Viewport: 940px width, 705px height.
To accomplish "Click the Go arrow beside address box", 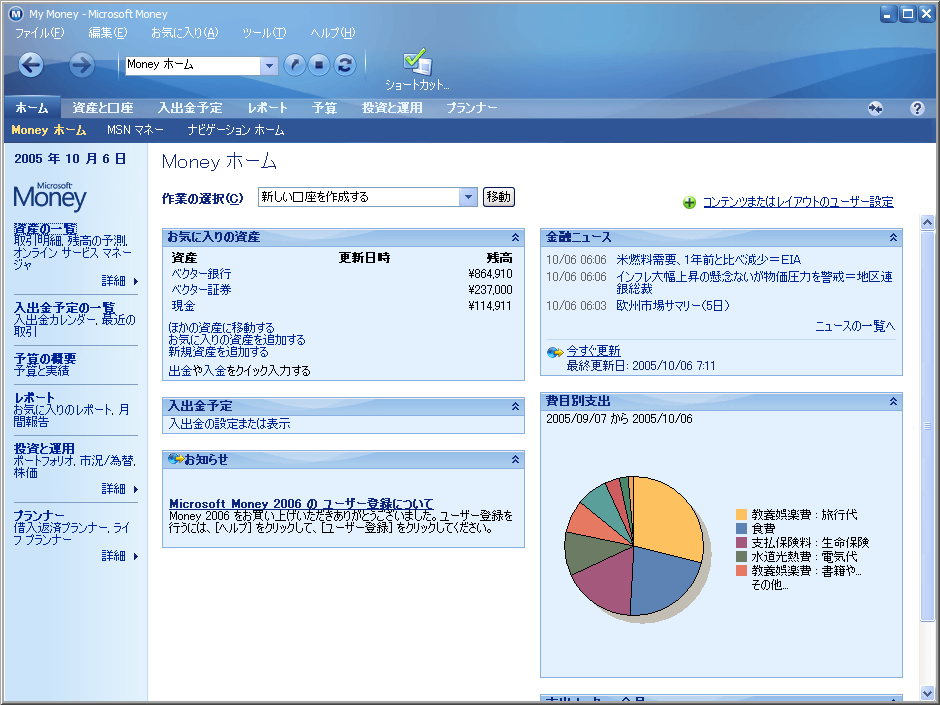I will pyautogui.click(x=294, y=65).
